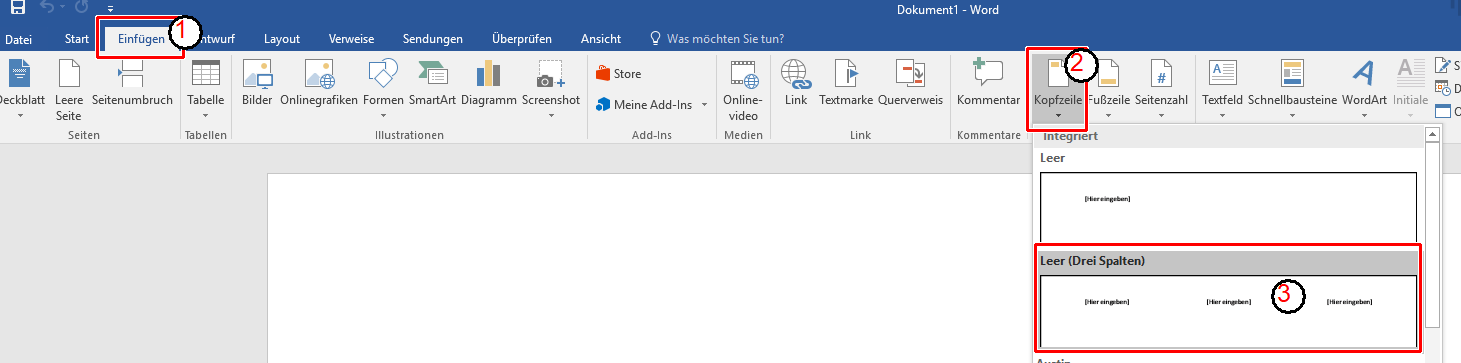Insert a Leere Seite blank page
The width and height of the screenshot is (1461, 363).
tap(69, 90)
